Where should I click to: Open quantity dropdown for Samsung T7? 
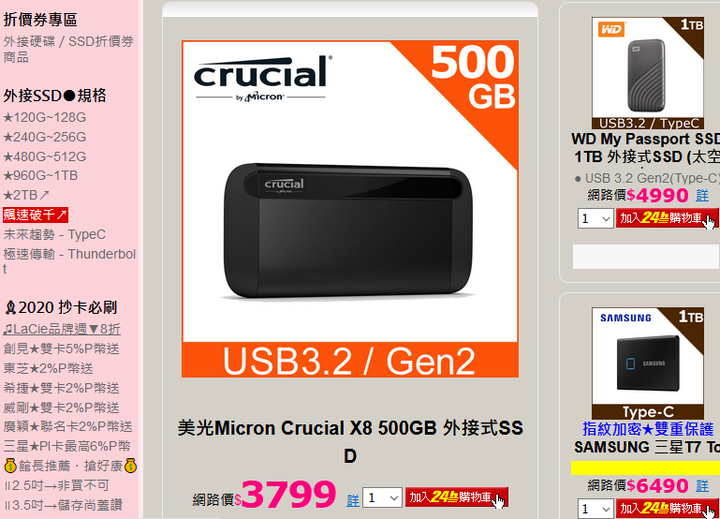[595, 508]
